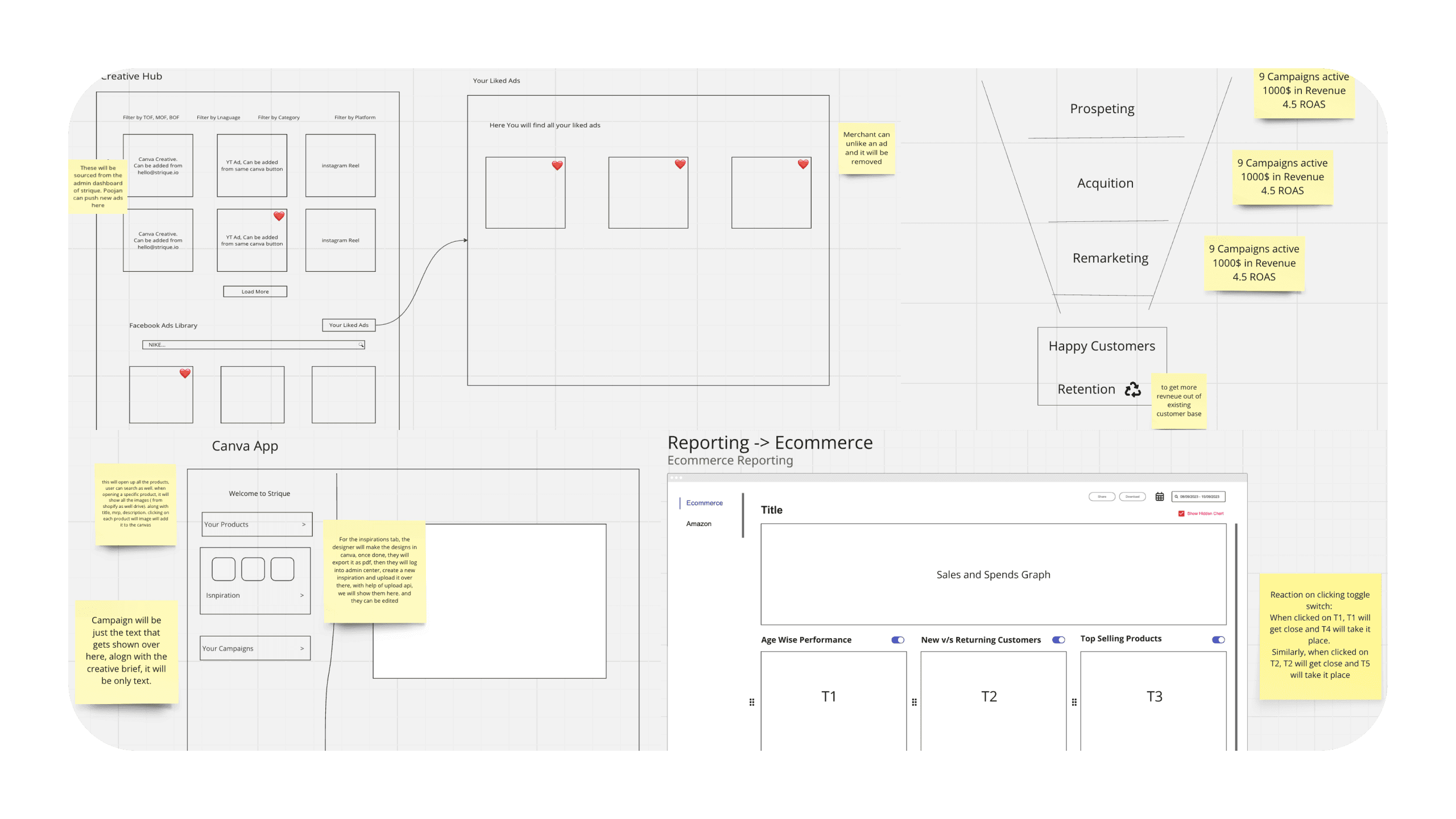1456x819 pixels.
Task: Click the drag handle beside T3 chart
Action: tap(1074, 702)
